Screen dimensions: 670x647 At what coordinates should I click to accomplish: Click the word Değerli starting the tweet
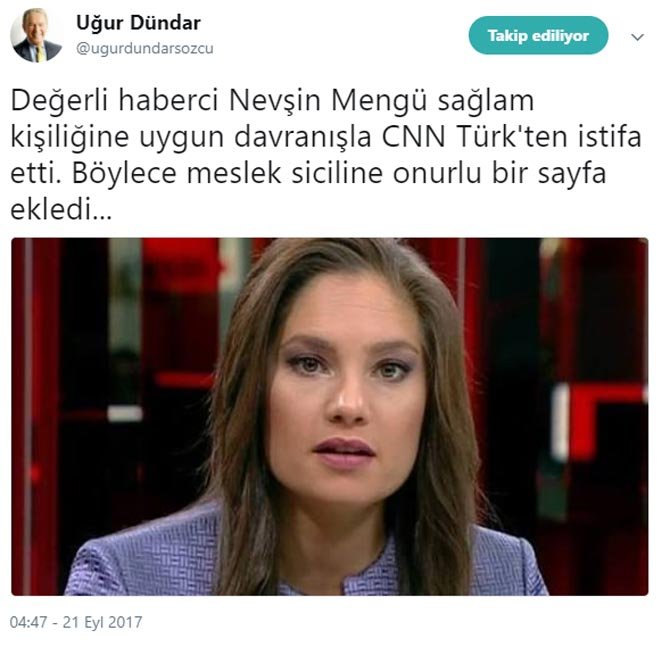tap(59, 103)
